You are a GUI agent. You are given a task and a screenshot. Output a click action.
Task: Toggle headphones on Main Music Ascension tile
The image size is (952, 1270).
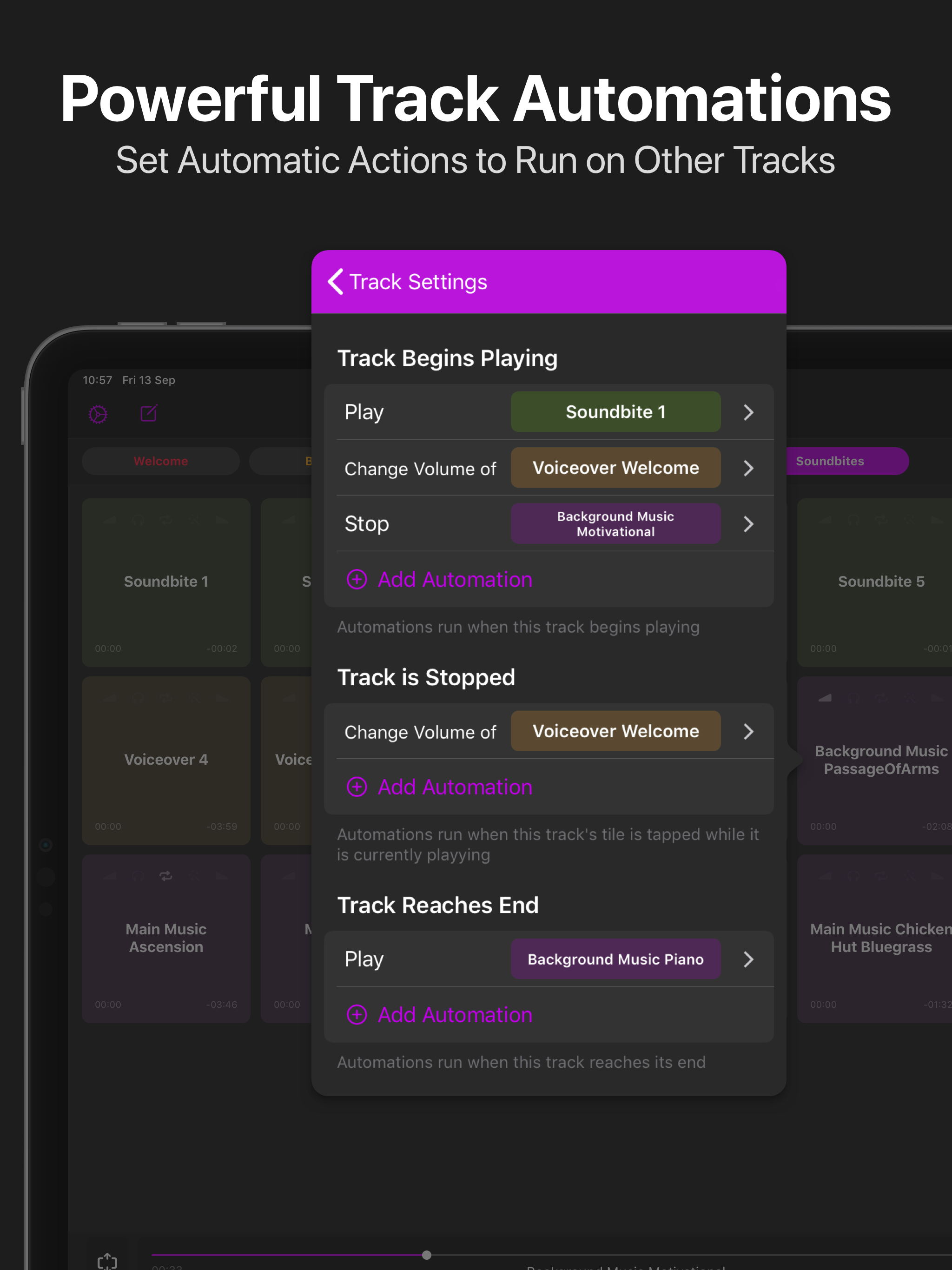pos(138,876)
